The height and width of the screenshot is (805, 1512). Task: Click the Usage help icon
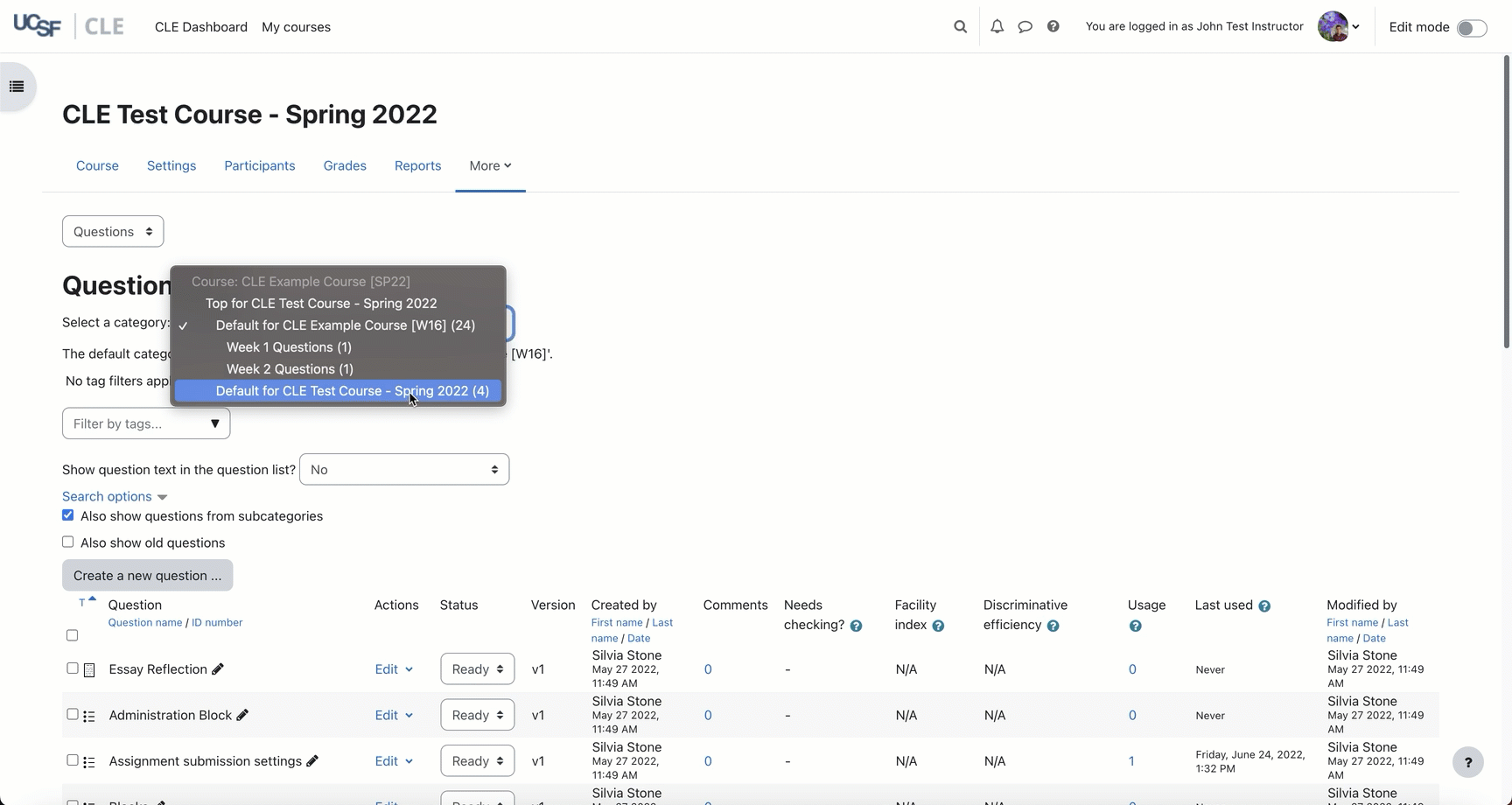(1135, 626)
